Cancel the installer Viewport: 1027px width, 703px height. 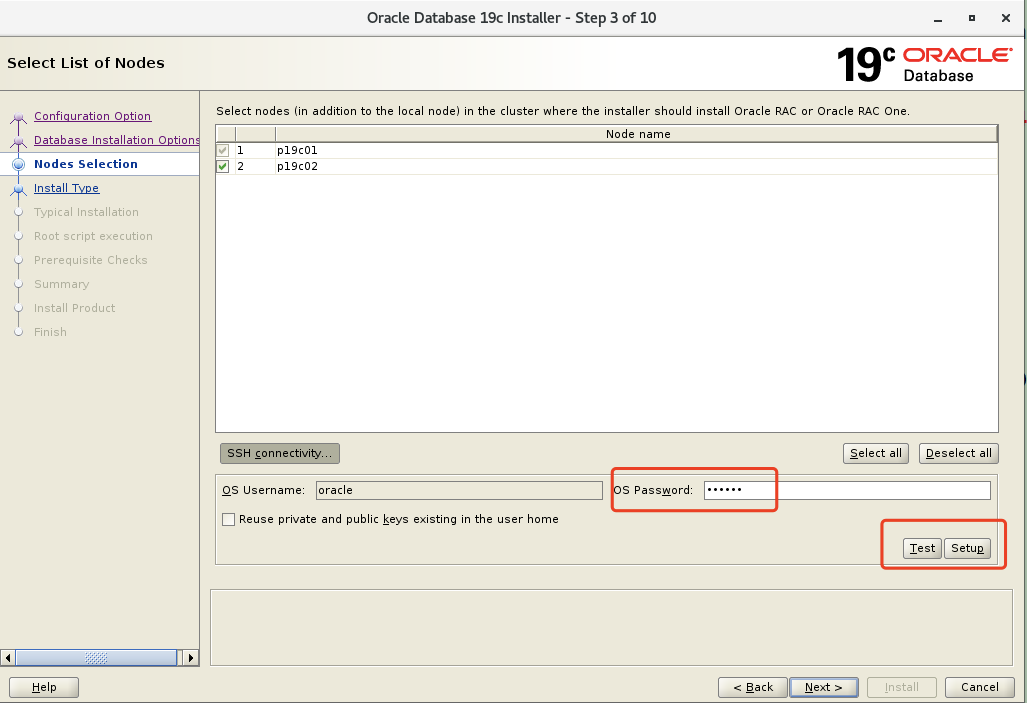[x=980, y=687]
